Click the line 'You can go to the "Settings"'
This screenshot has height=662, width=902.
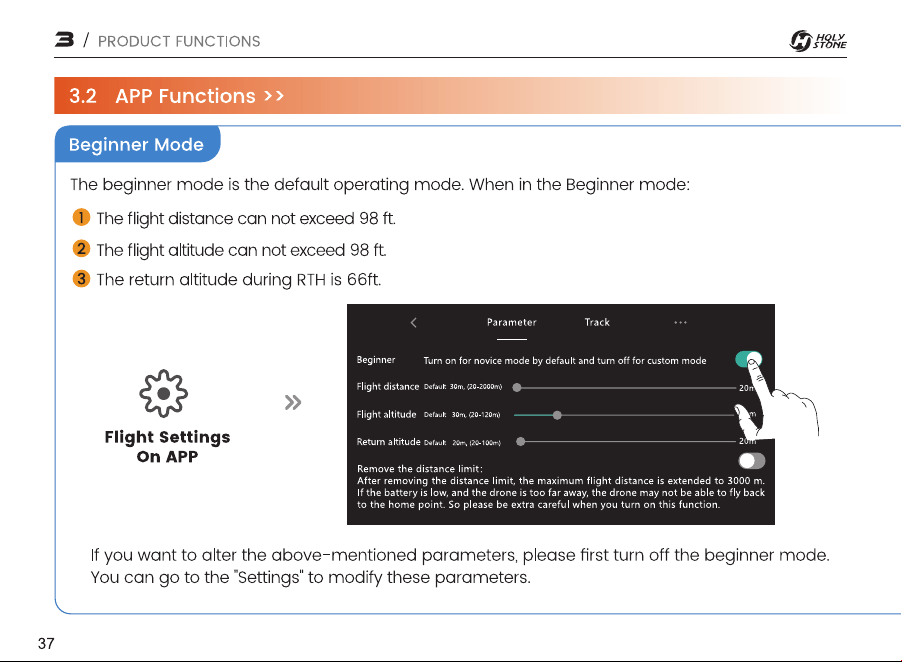tap(310, 577)
